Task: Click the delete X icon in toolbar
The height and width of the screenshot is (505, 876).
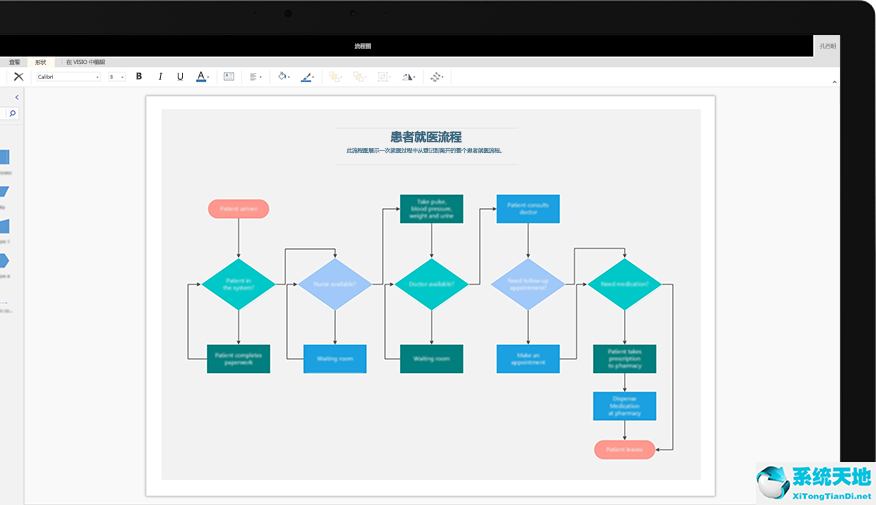Action: 18,77
